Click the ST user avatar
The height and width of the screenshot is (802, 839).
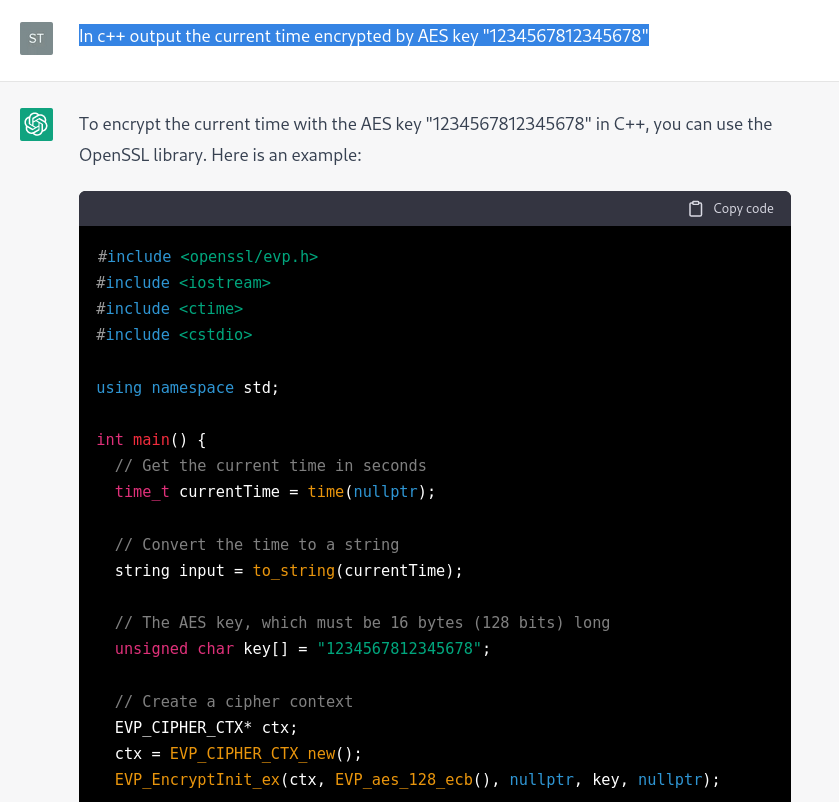[36, 39]
